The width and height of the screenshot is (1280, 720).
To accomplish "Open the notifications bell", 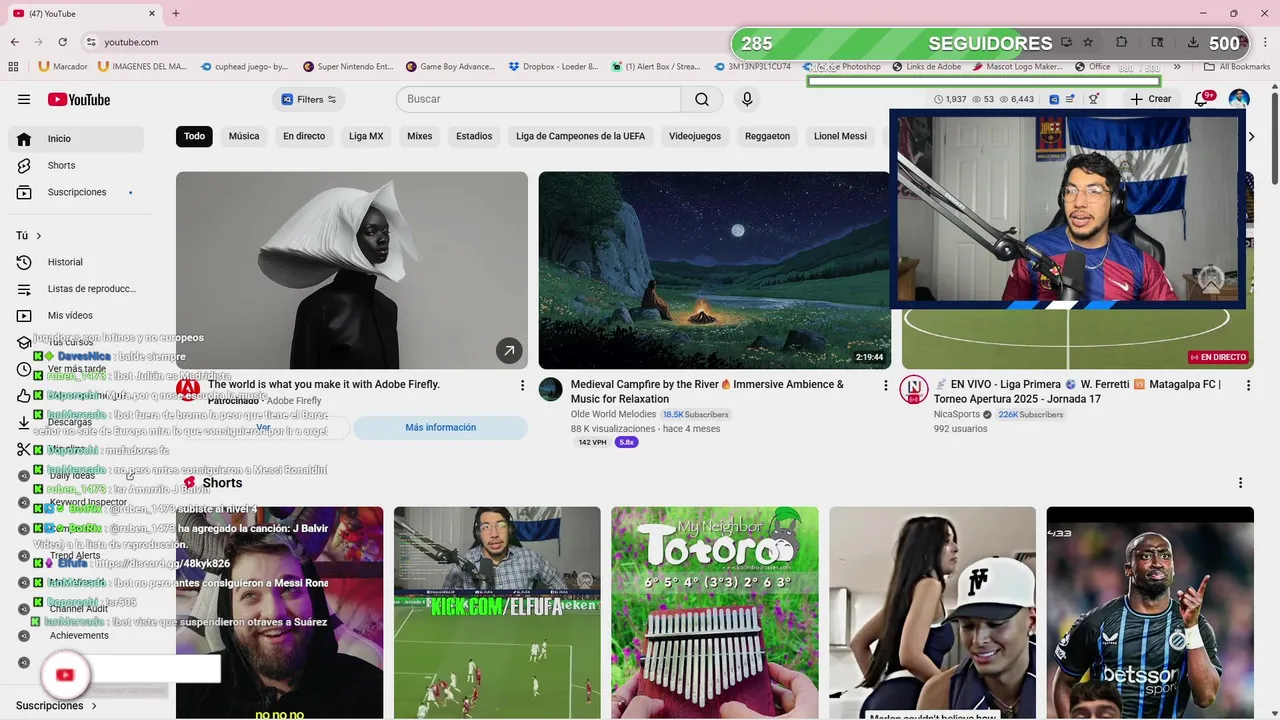I will (1201, 99).
